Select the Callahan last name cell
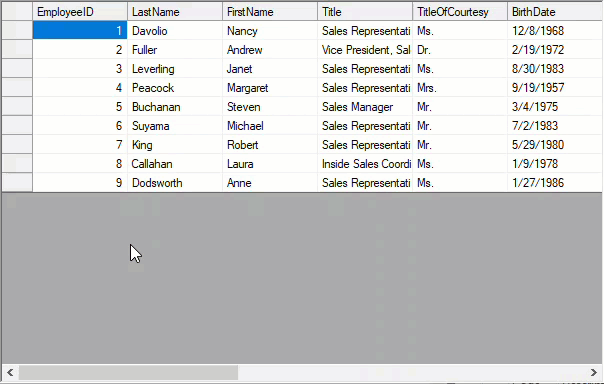 pyautogui.click(x=175, y=164)
